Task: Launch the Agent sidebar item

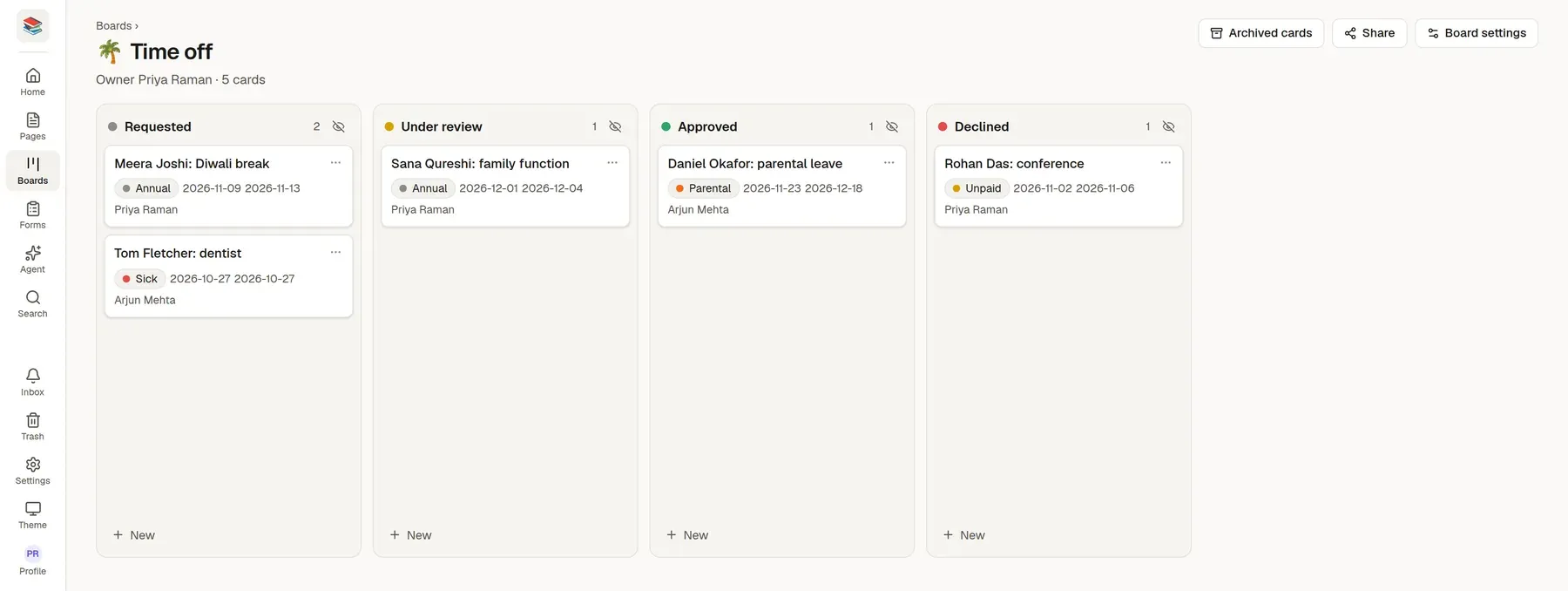Action: click(32, 260)
